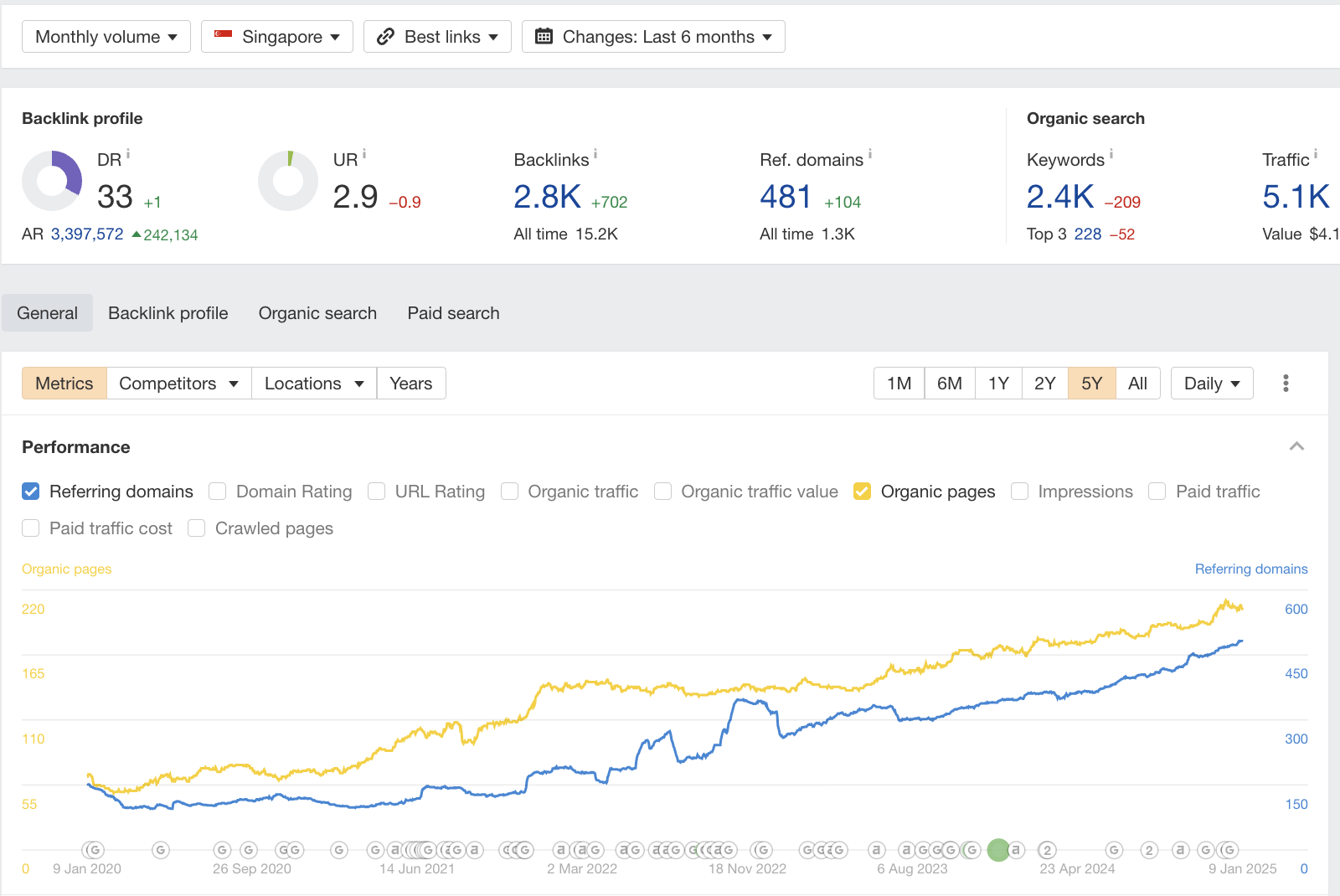
Task: Click the blue 'Referring domains' axis label
Action: coord(1251,569)
